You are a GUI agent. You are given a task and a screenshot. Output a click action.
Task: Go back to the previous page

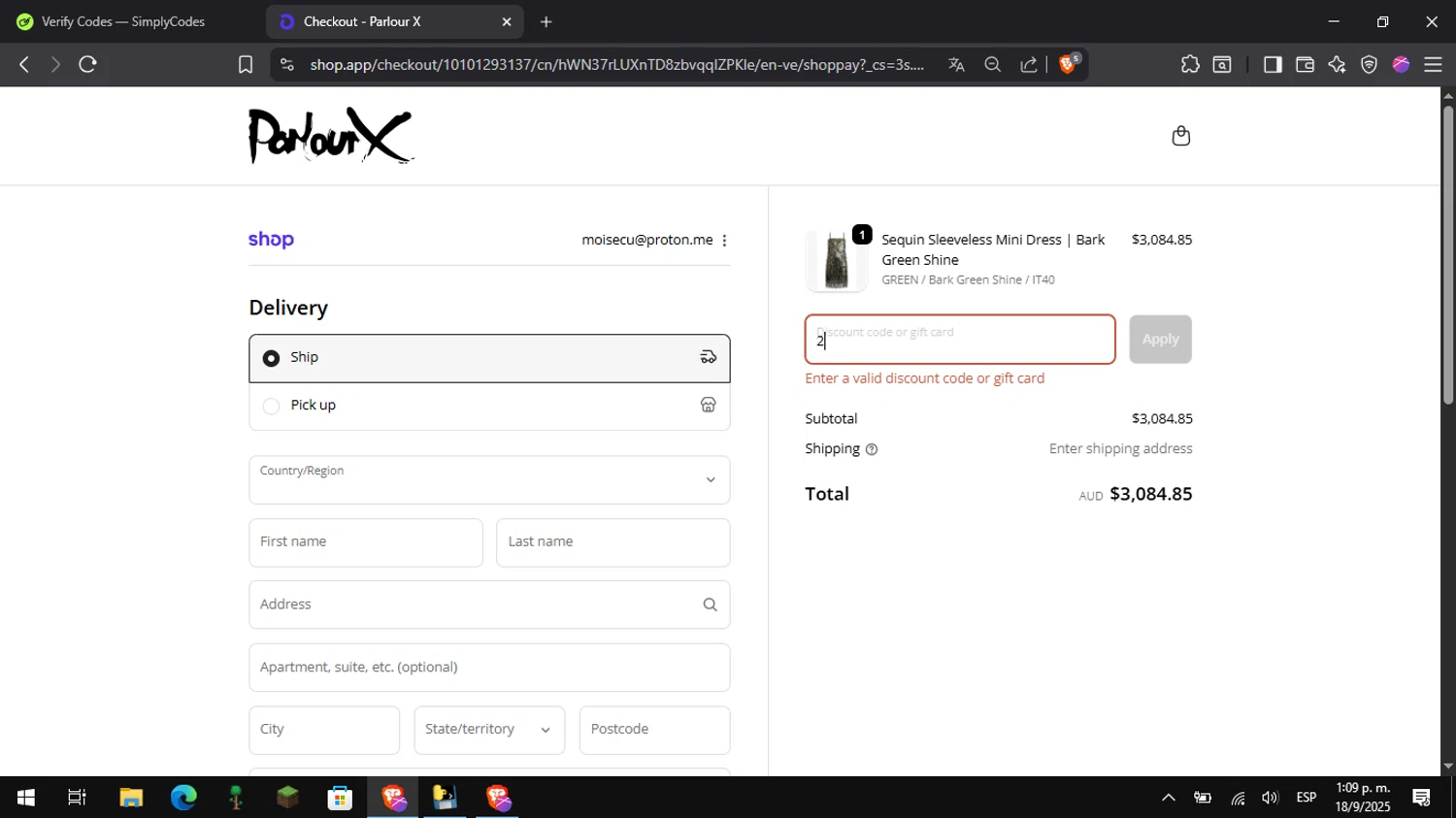24,65
